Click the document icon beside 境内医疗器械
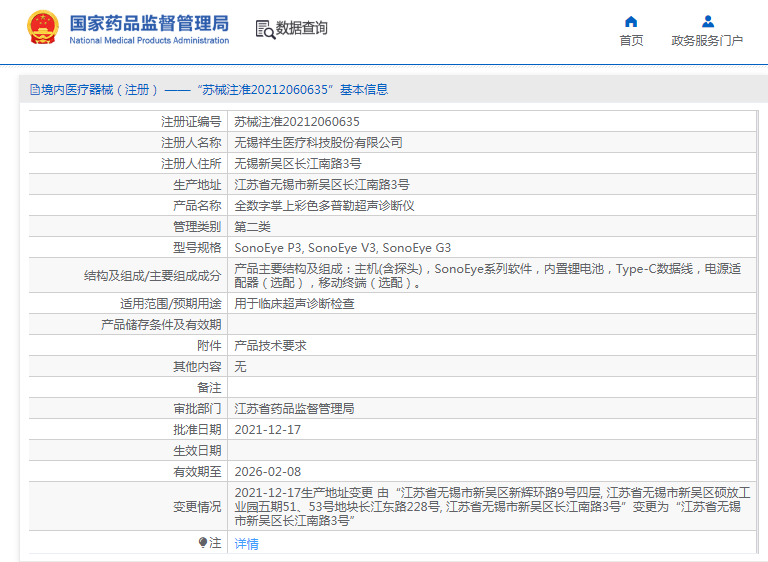Image resolution: width=768 pixels, height=562 pixels. click(35, 90)
